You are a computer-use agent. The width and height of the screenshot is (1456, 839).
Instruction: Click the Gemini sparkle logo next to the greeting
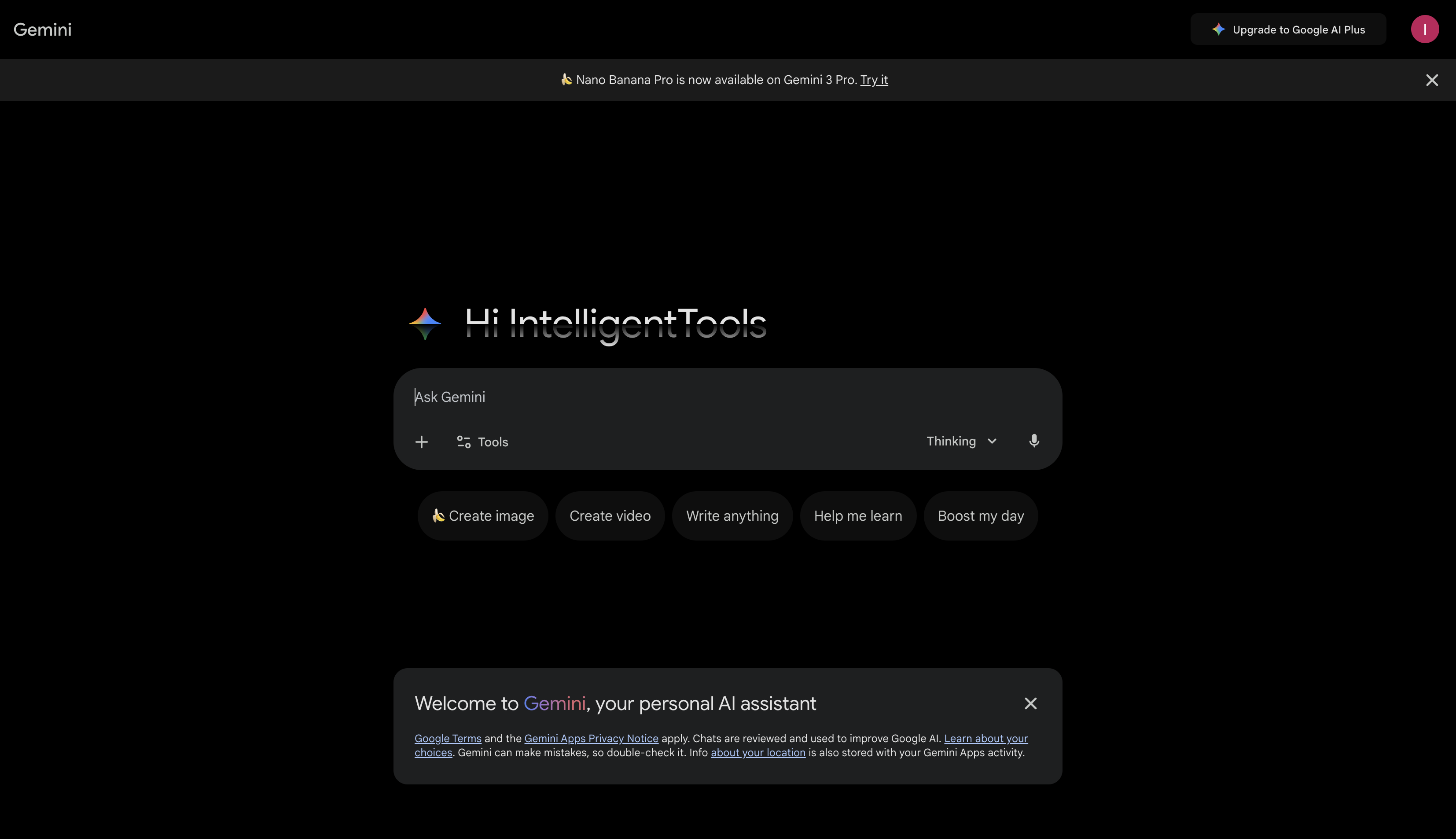(425, 324)
